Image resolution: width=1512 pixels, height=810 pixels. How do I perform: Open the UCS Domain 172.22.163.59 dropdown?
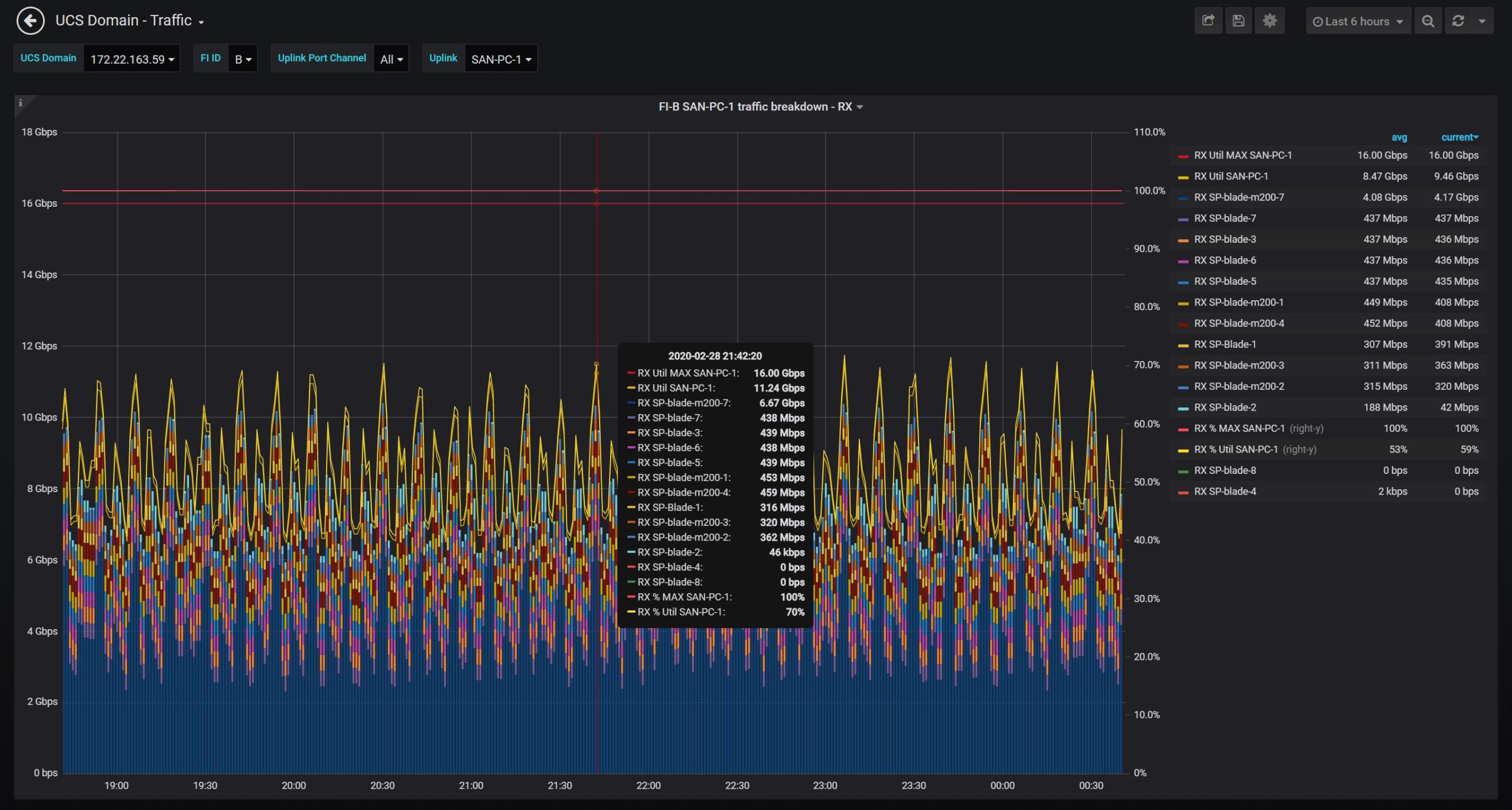point(132,59)
